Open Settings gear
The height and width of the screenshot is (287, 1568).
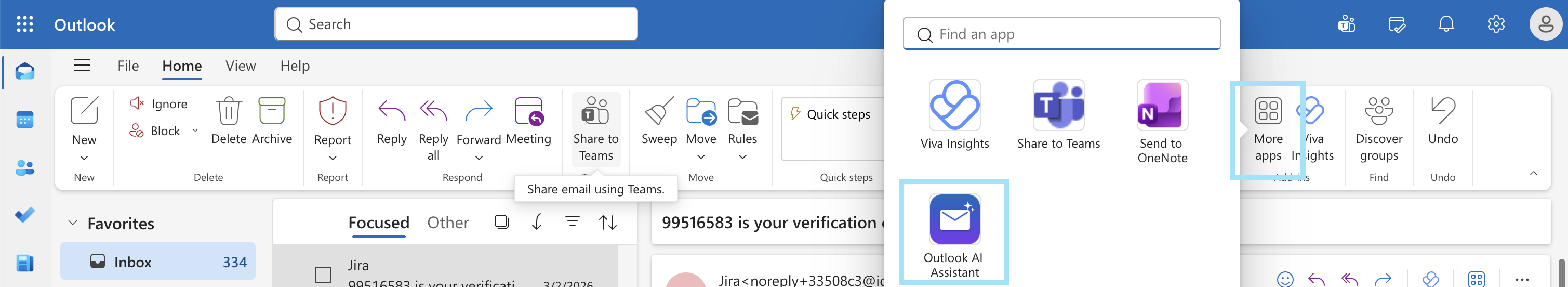pyautogui.click(x=1496, y=24)
